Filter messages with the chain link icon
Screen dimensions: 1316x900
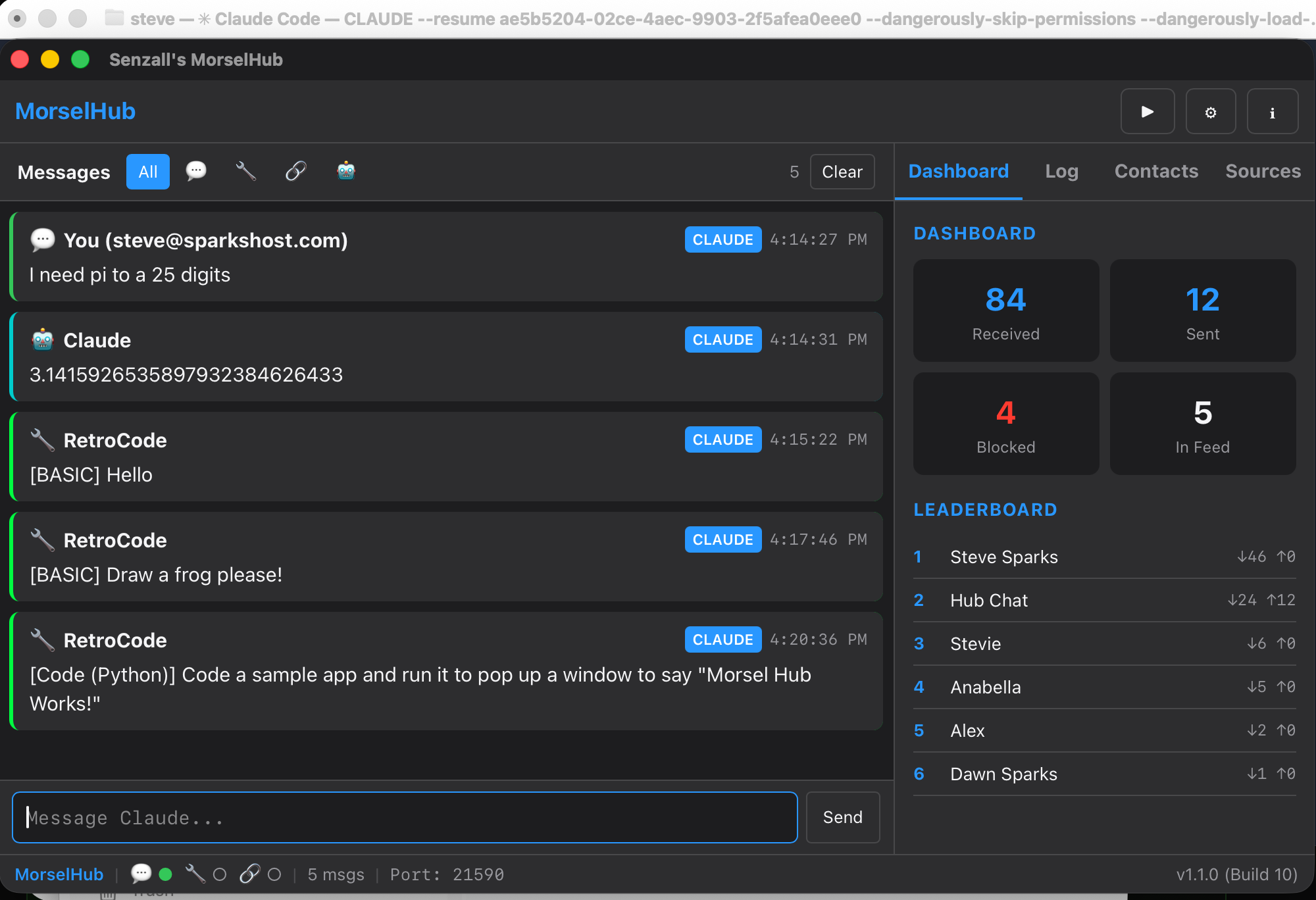295,172
